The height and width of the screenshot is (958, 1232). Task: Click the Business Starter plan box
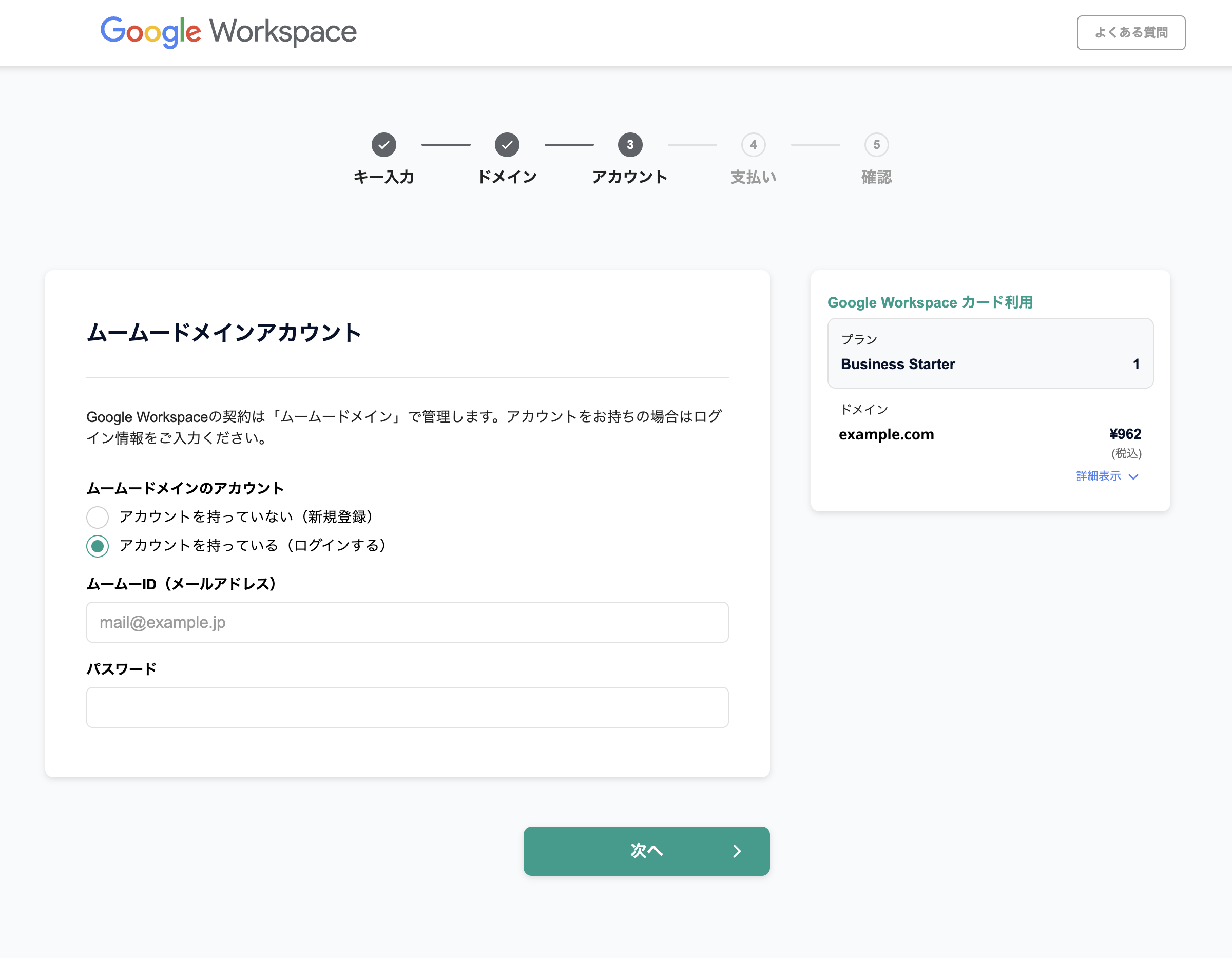(990, 353)
